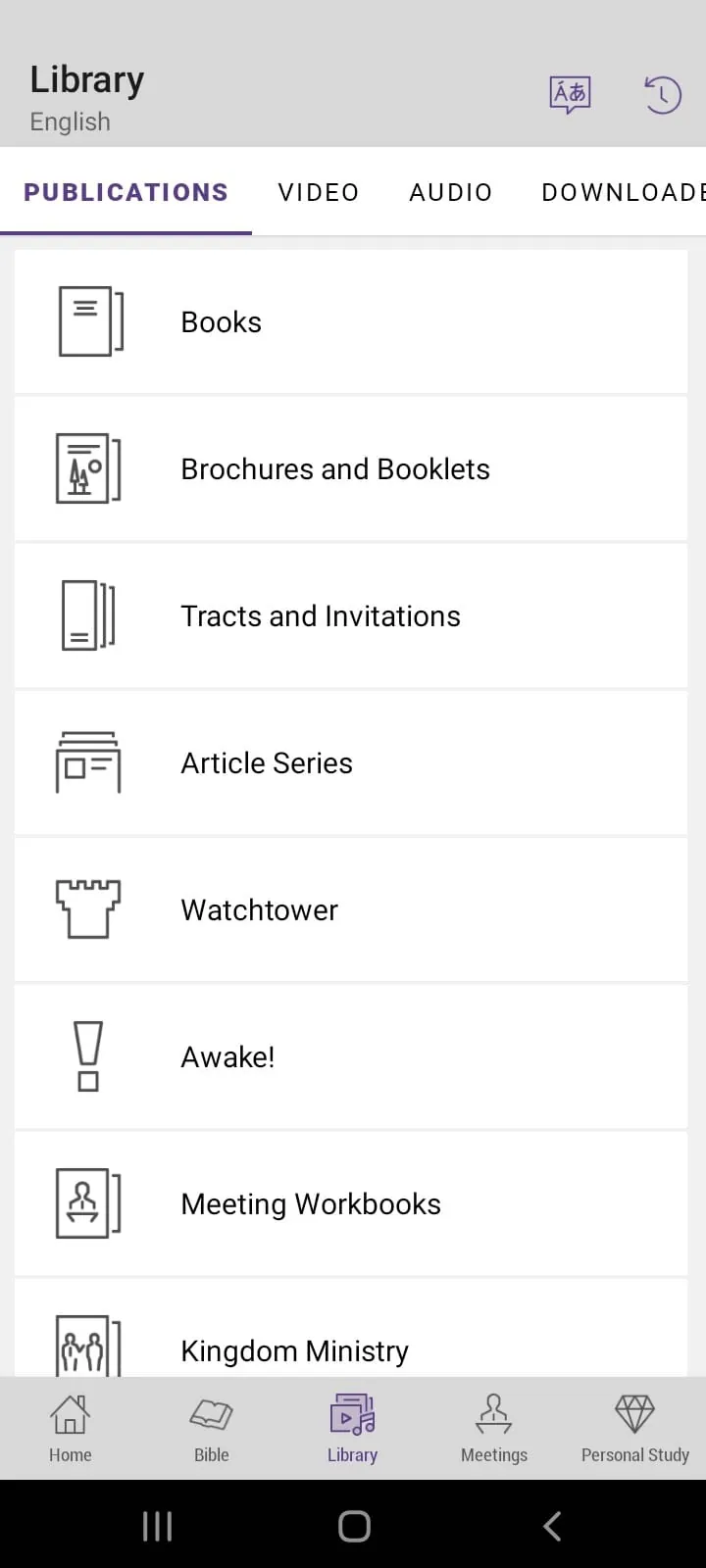Screen dimensions: 706x1568
Task: Tap the language selection icon
Action: coord(570,95)
